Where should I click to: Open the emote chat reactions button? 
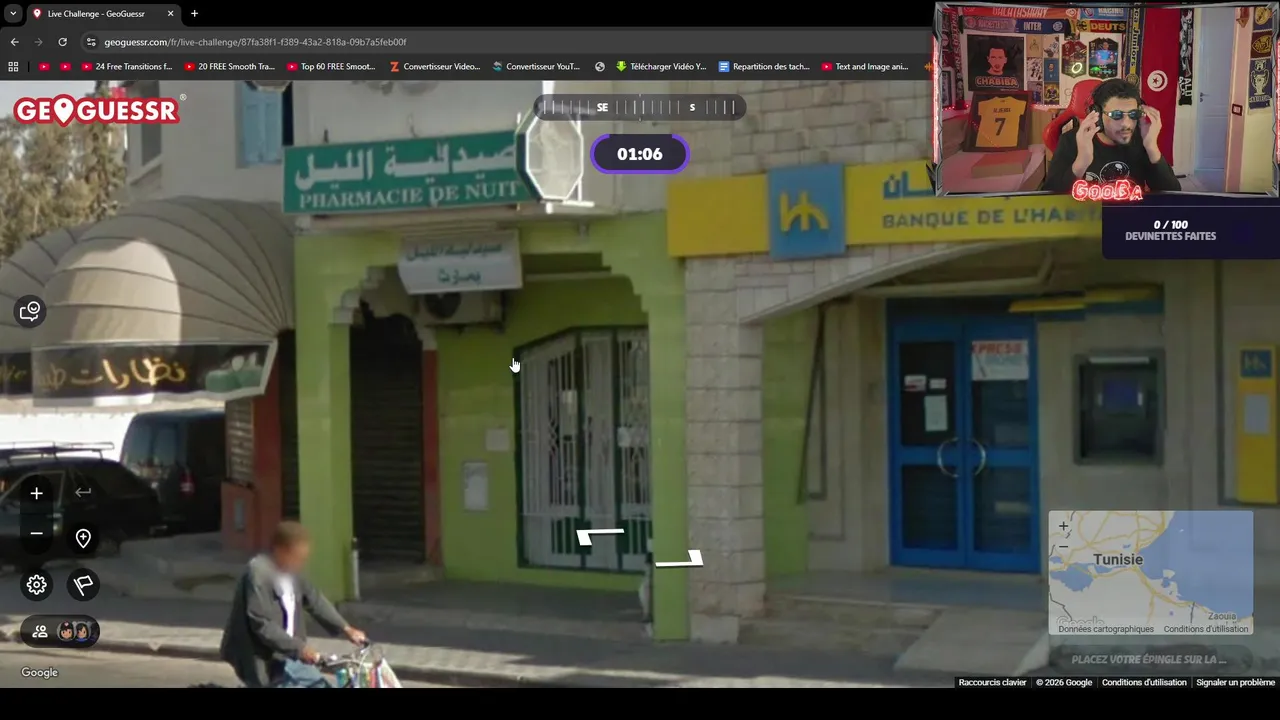coord(30,311)
